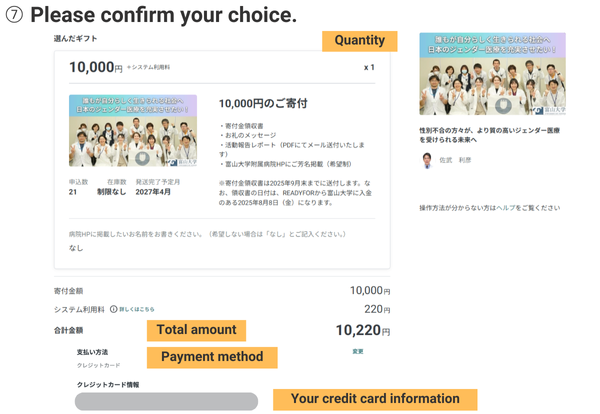Click the x 1 quantity indicator
Screen dimensions: 600x414
tap(369, 68)
